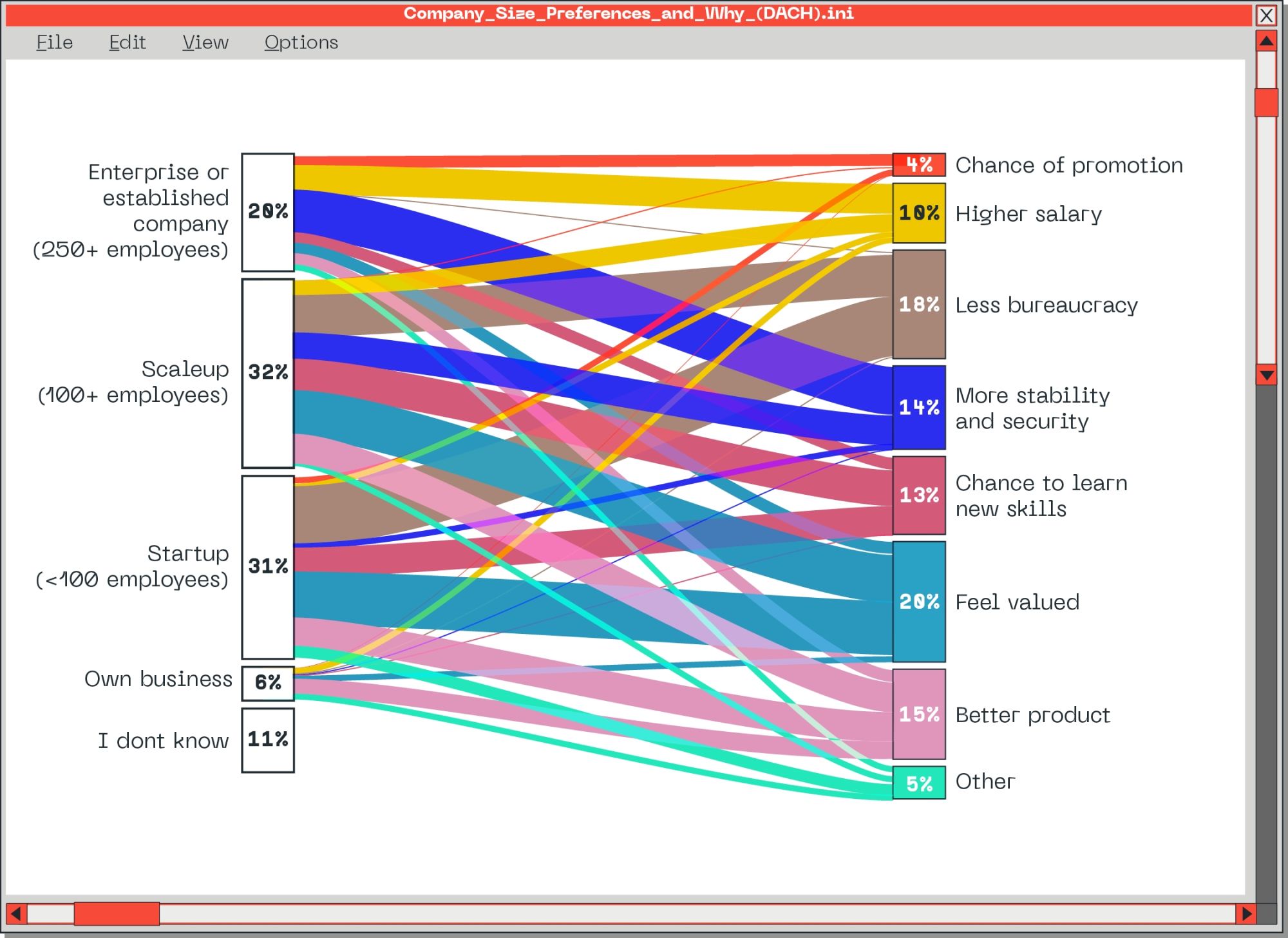Click the 'Own business' label
Viewport: 1288px width, 938px height.
[158, 679]
